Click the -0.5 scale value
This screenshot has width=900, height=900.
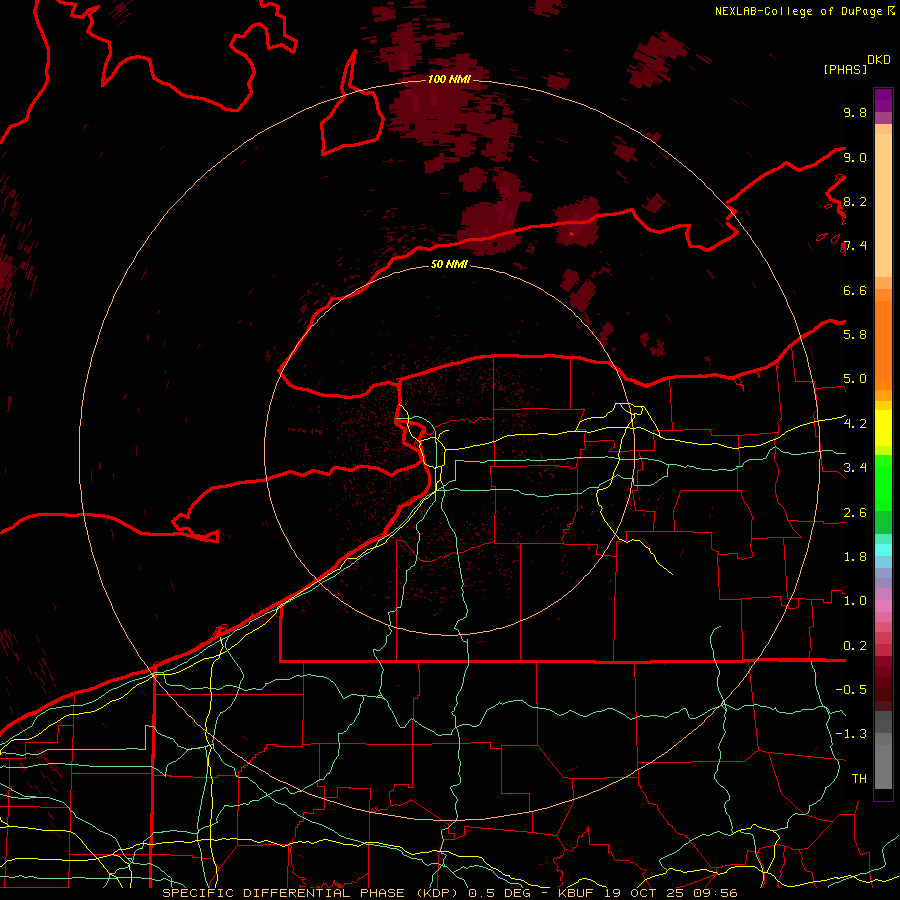[x=851, y=689]
